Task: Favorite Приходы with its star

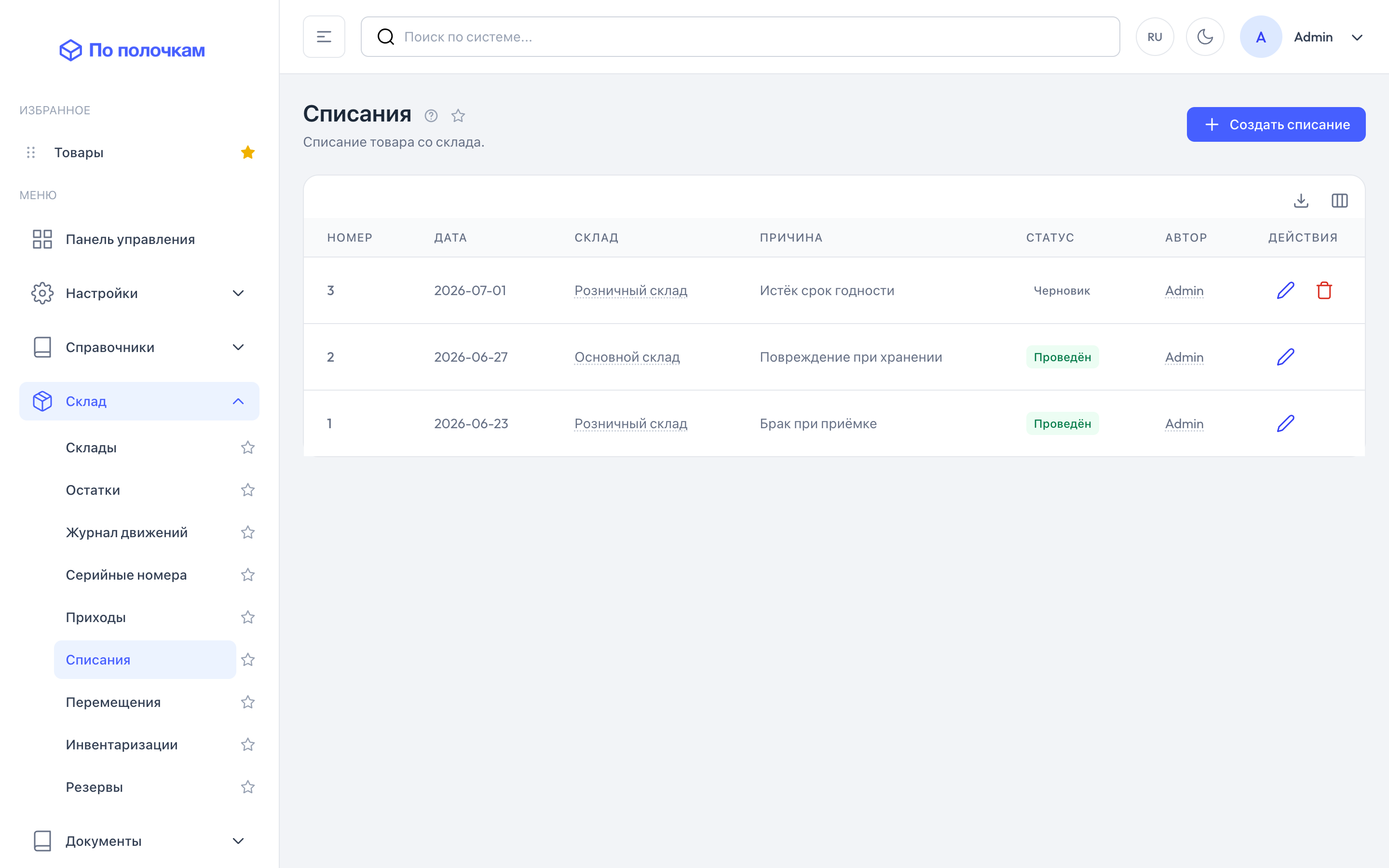Action: (247, 617)
